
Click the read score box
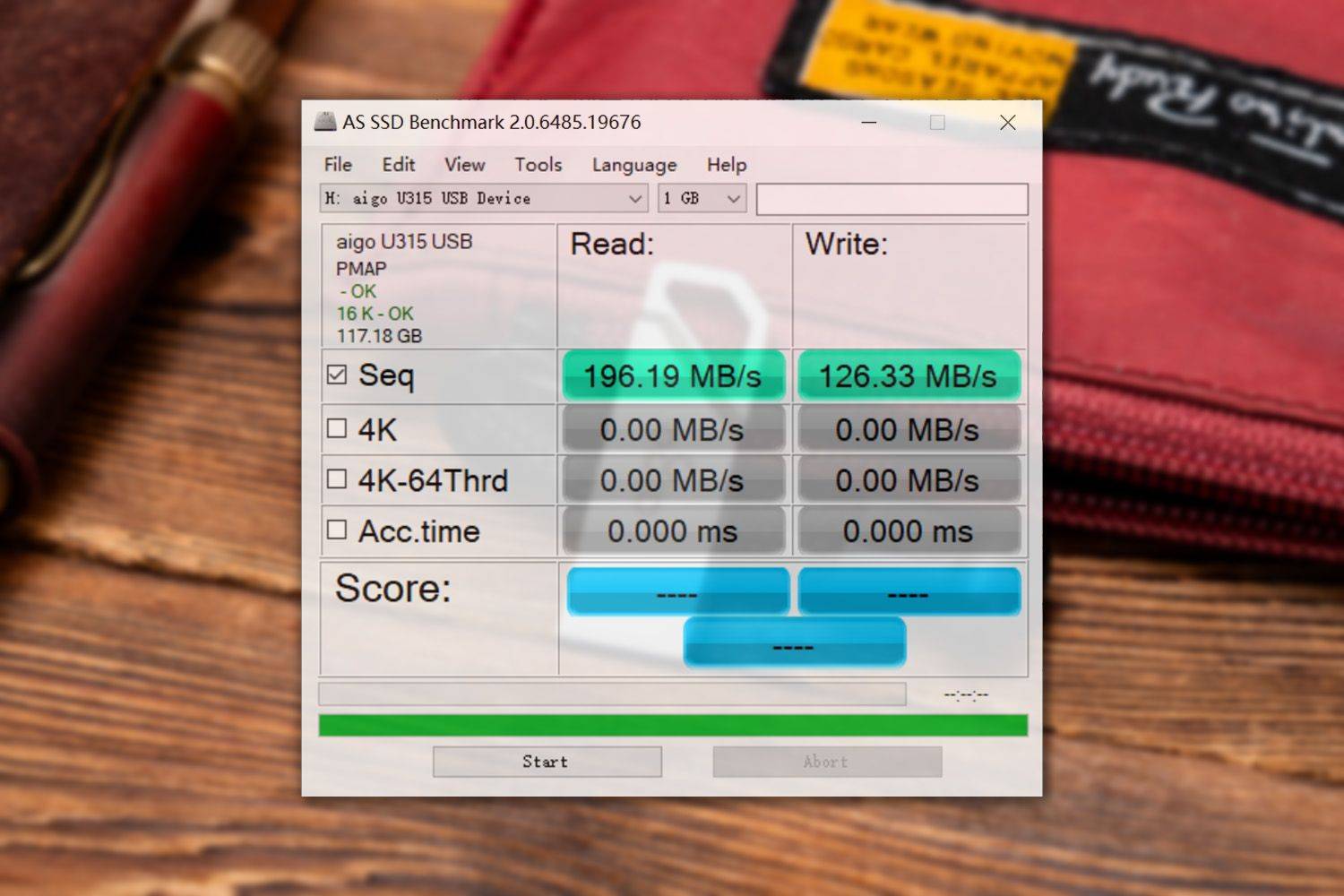click(678, 591)
